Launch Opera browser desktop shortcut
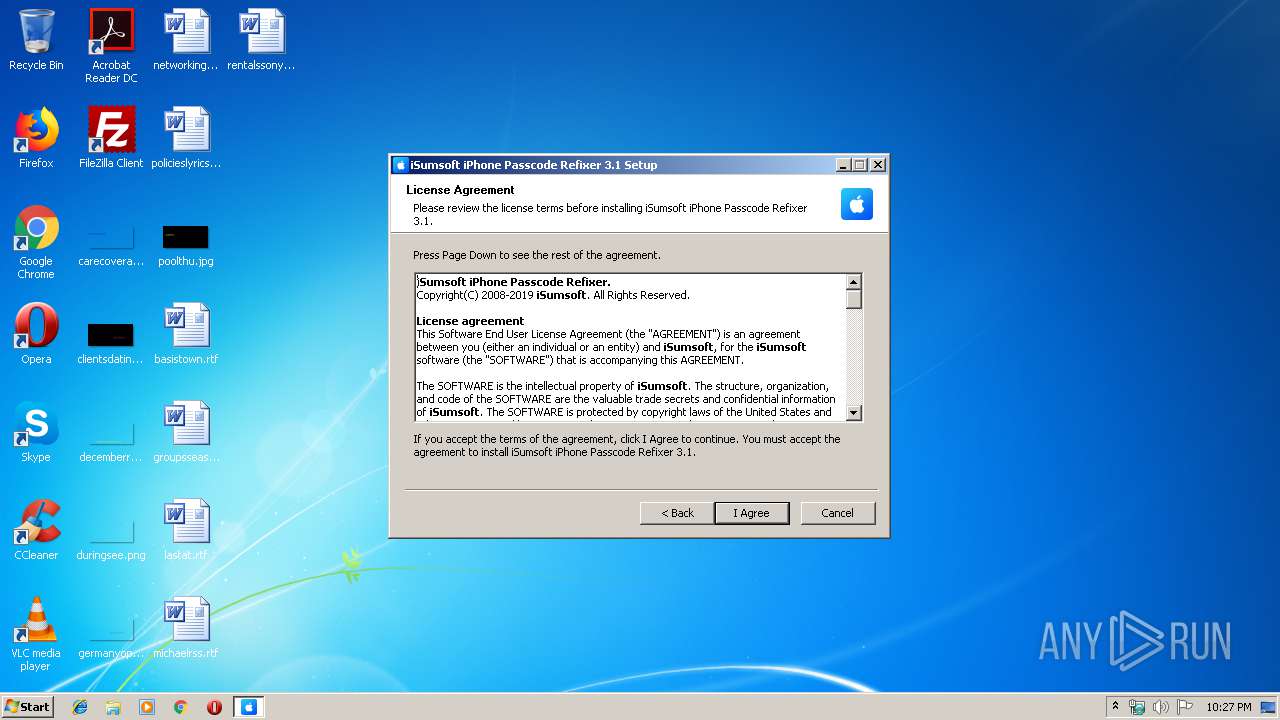 tap(36, 334)
